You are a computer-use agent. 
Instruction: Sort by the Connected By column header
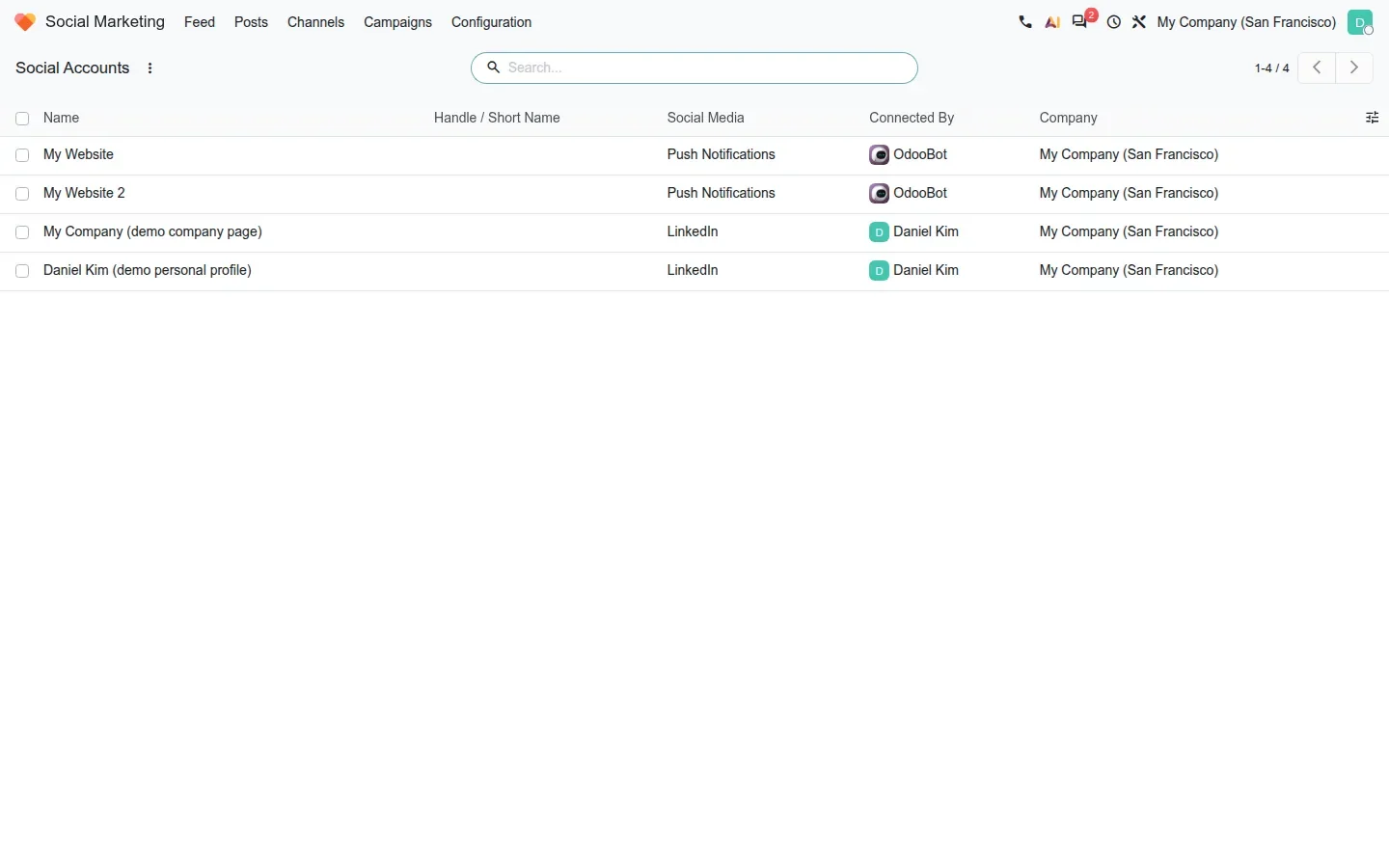pos(912,118)
